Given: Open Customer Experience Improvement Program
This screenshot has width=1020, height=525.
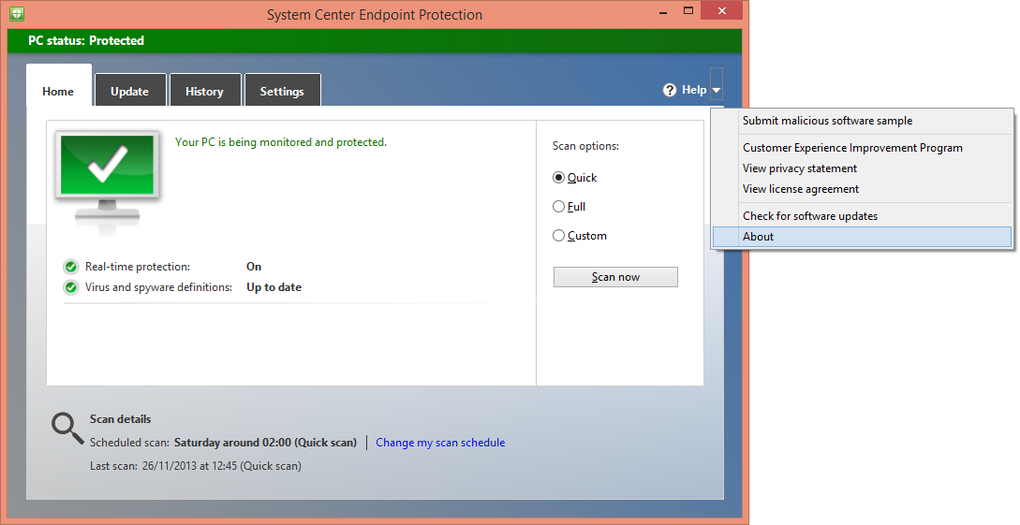Looking at the screenshot, I should coord(862,148).
